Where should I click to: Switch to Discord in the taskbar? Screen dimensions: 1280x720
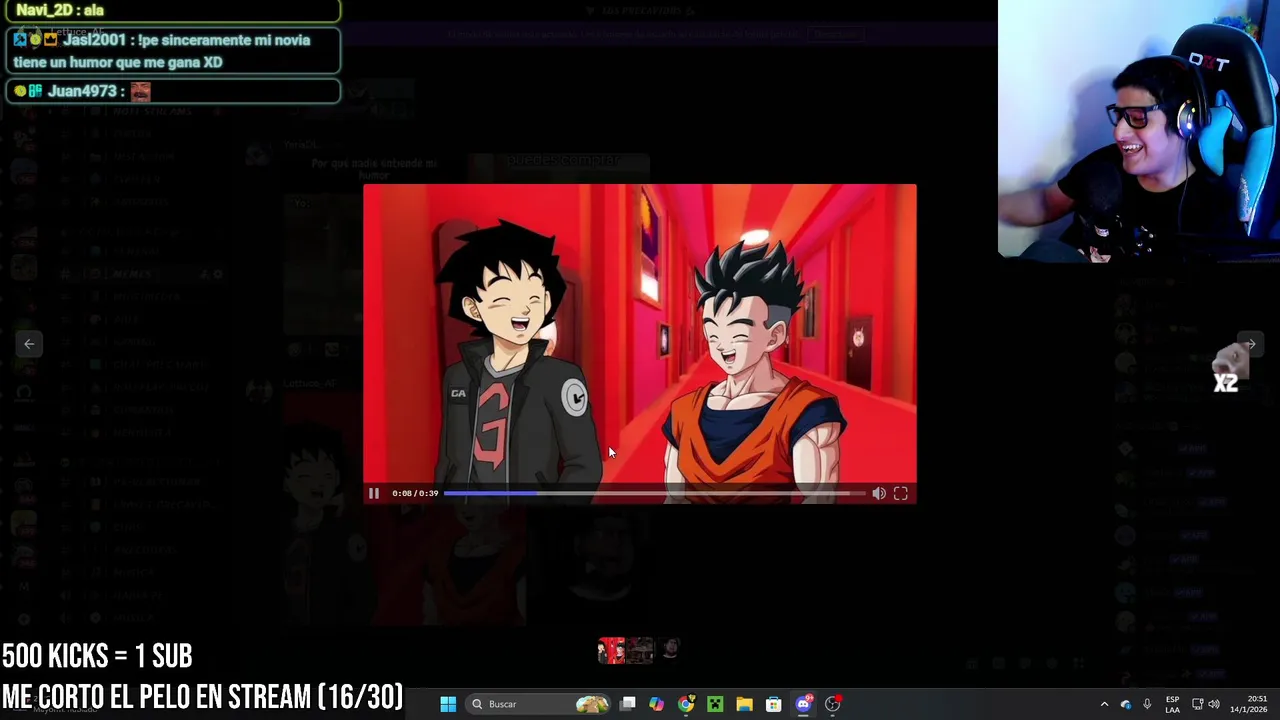point(803,704)
